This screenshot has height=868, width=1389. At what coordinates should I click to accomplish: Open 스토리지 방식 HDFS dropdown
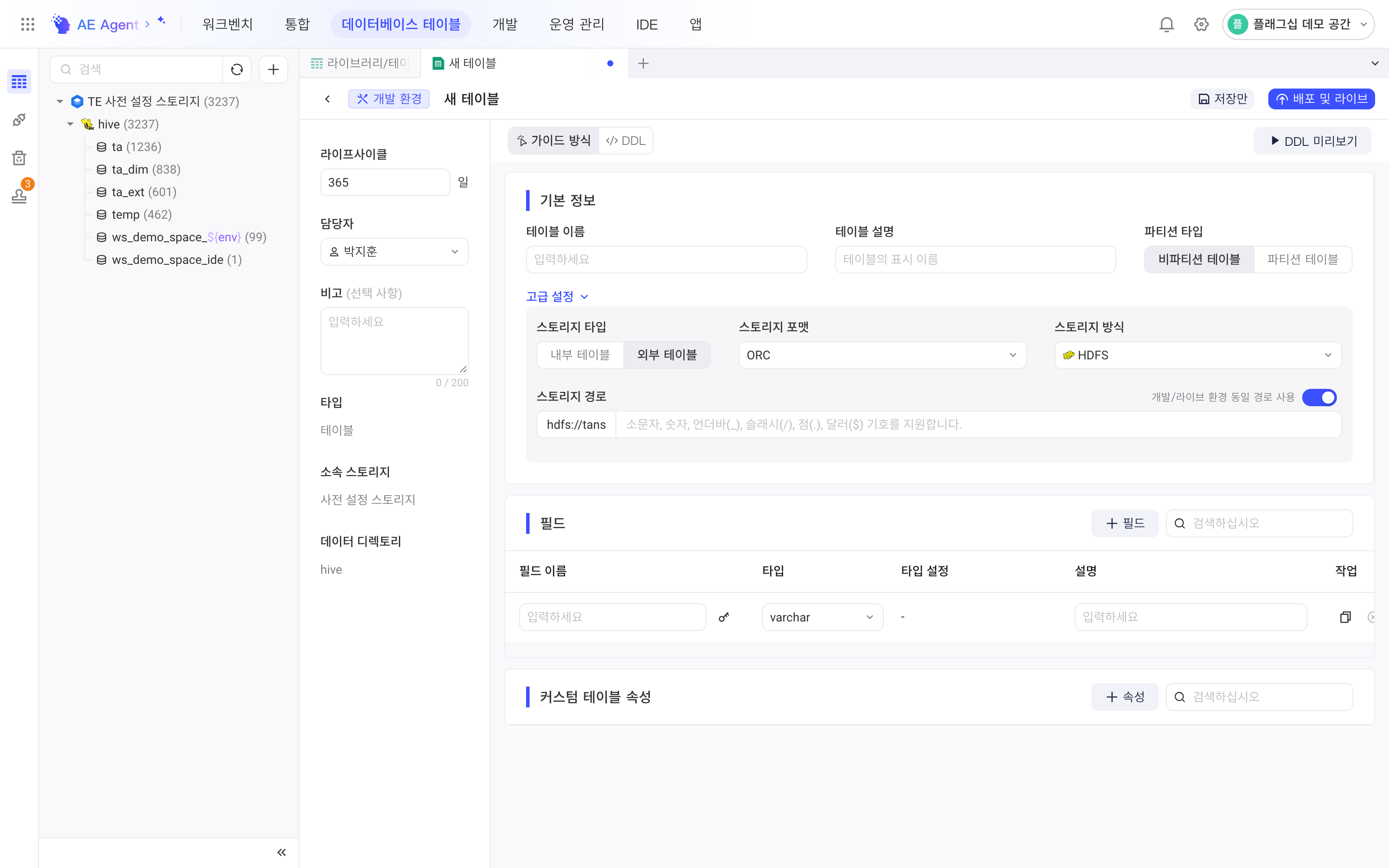[1198, 355]
